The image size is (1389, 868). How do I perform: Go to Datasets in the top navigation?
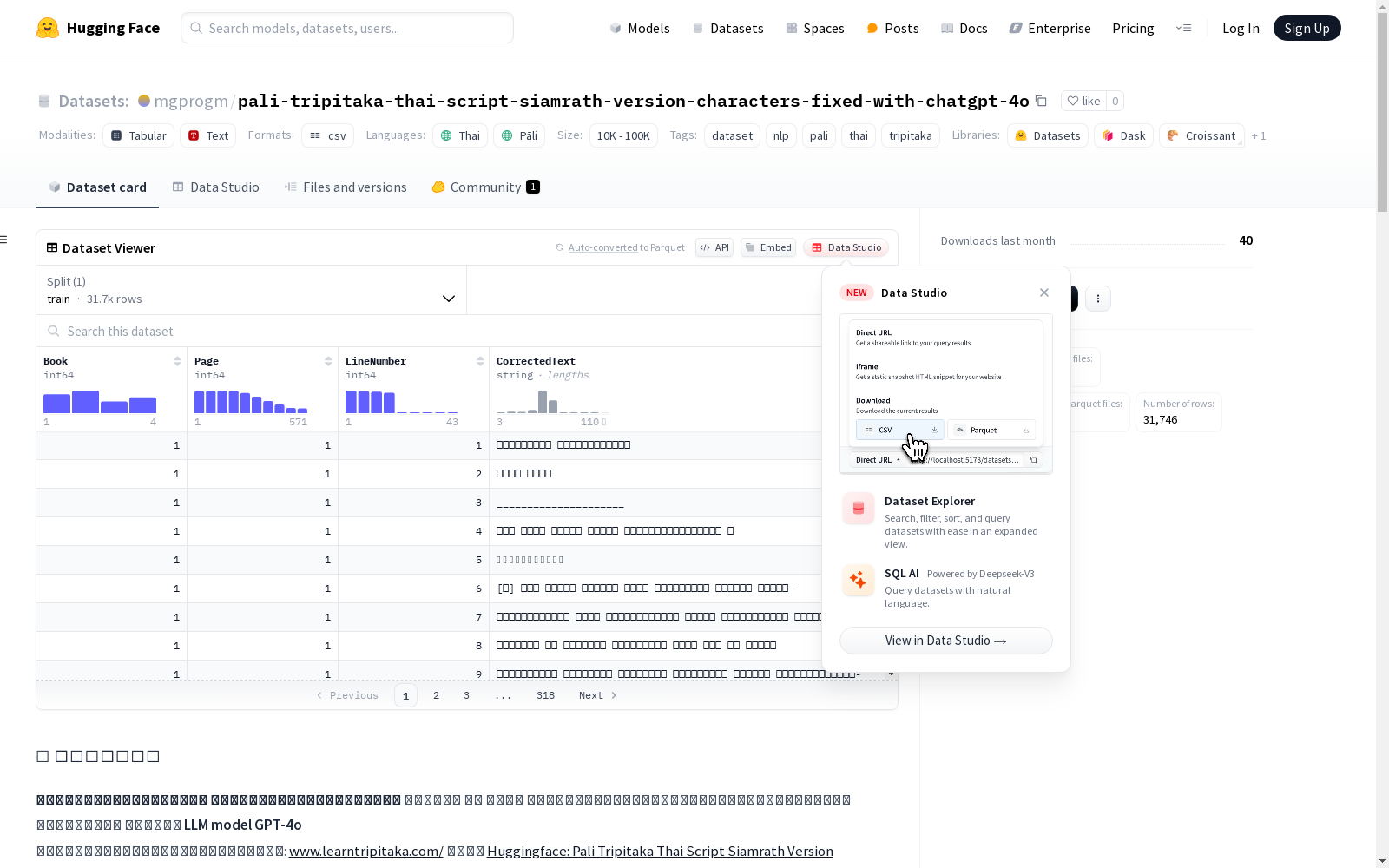click(x=727, y=28)
